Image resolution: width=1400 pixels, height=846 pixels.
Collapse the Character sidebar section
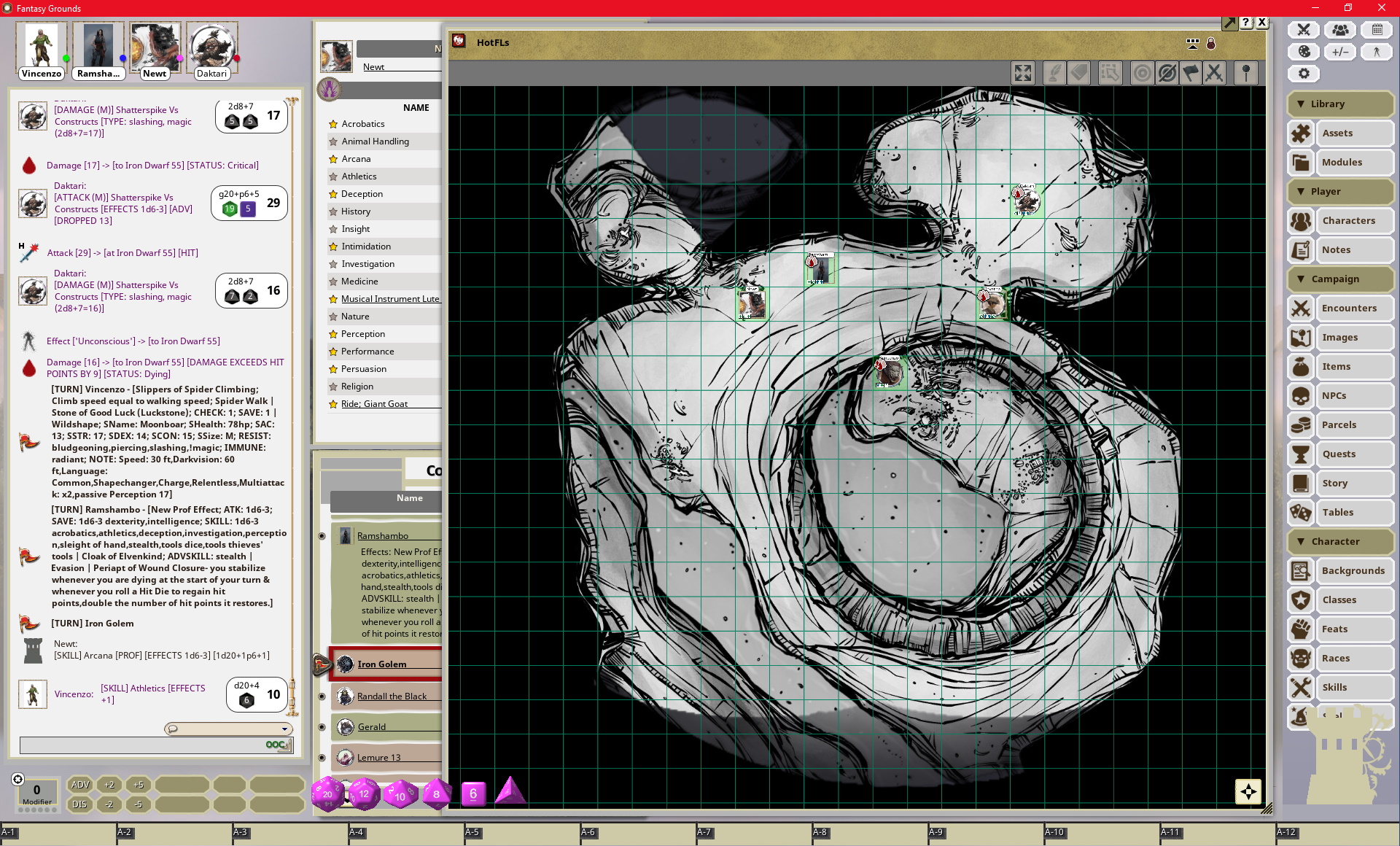click(x=1340, y=541)
